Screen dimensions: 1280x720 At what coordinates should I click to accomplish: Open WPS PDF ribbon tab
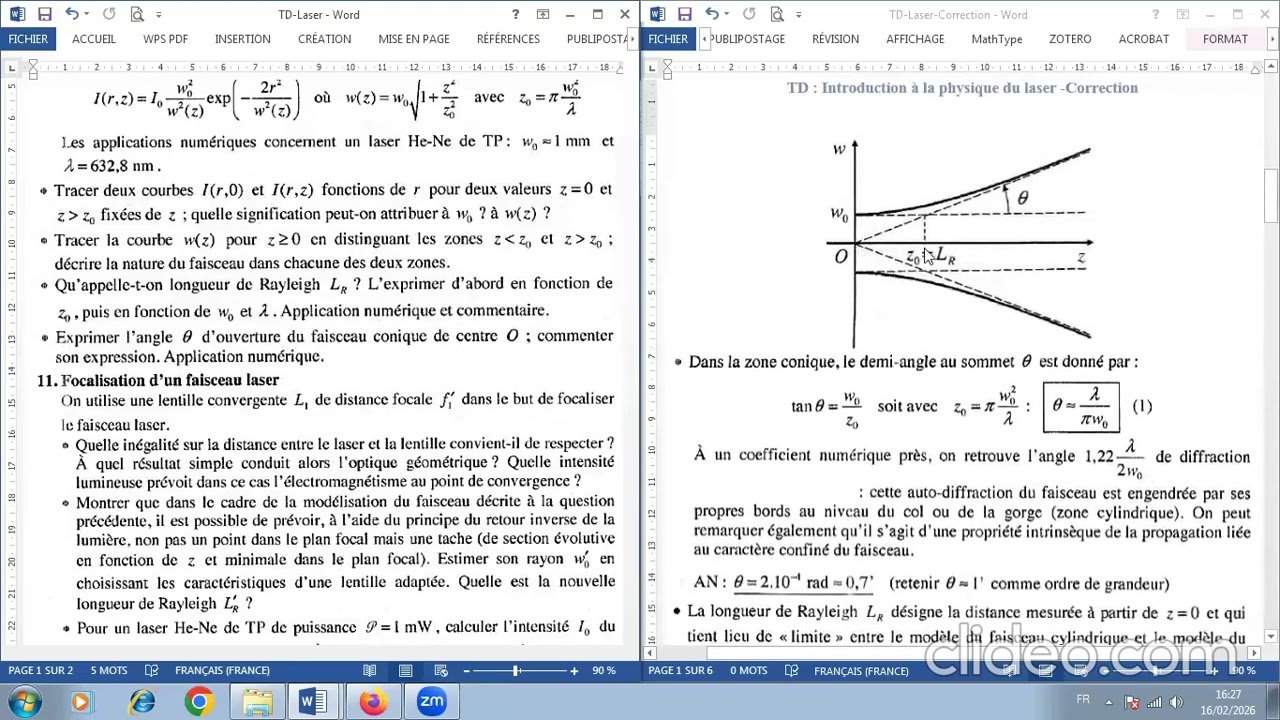[x=165, y=39]
